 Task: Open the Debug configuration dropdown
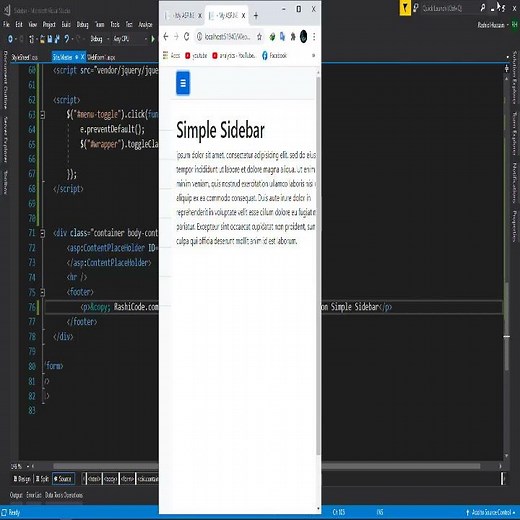100,39
